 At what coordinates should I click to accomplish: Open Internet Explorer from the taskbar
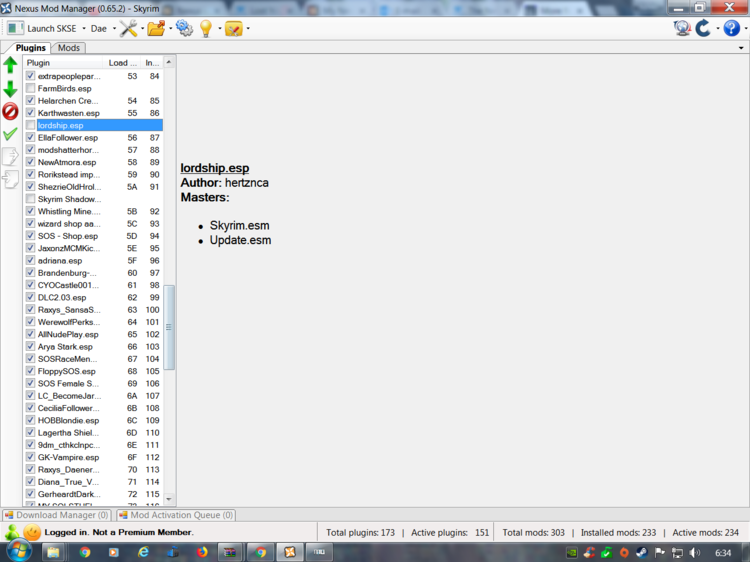coord(143,552)
